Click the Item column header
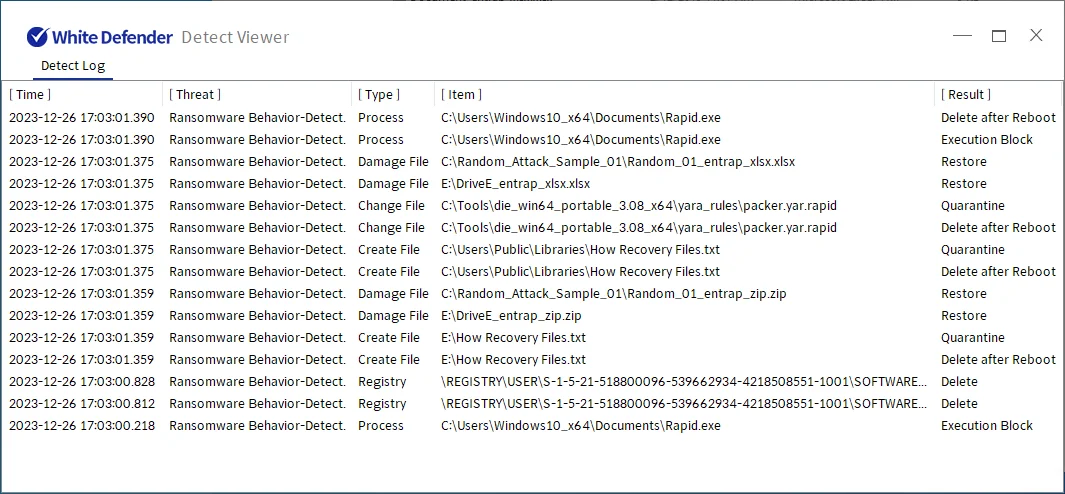This screenshot has height=494, width=1065. tap(461, 94)
